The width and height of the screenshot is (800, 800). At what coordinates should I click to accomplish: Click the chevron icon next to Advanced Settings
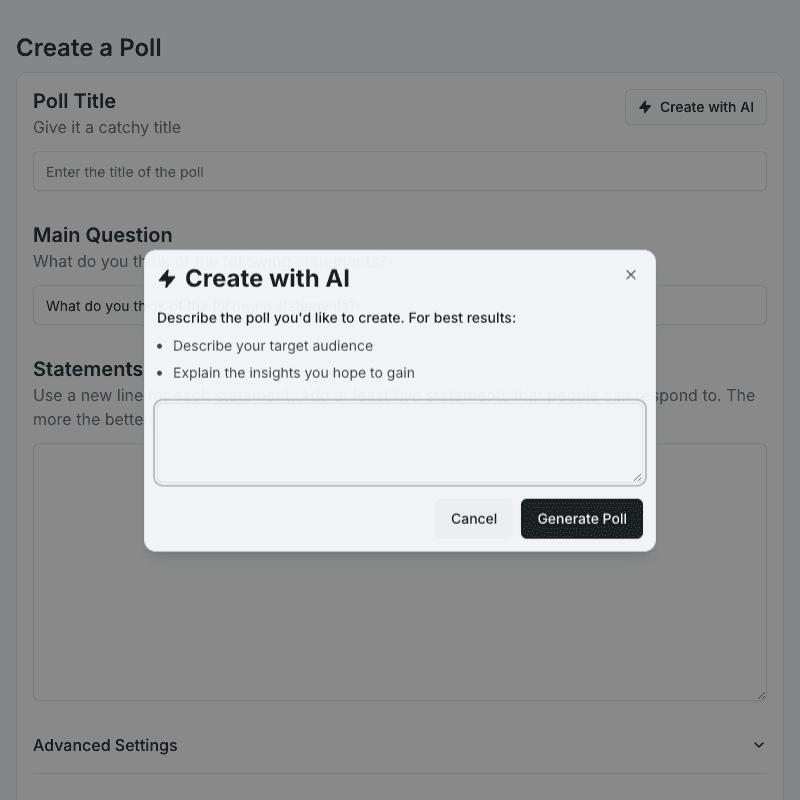tap(758, 745)
